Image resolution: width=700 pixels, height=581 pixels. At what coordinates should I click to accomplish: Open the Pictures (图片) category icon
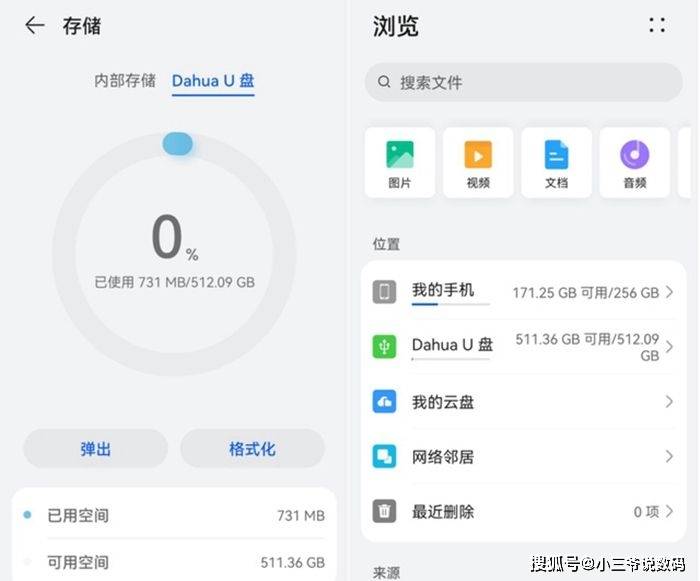point(400,155)
